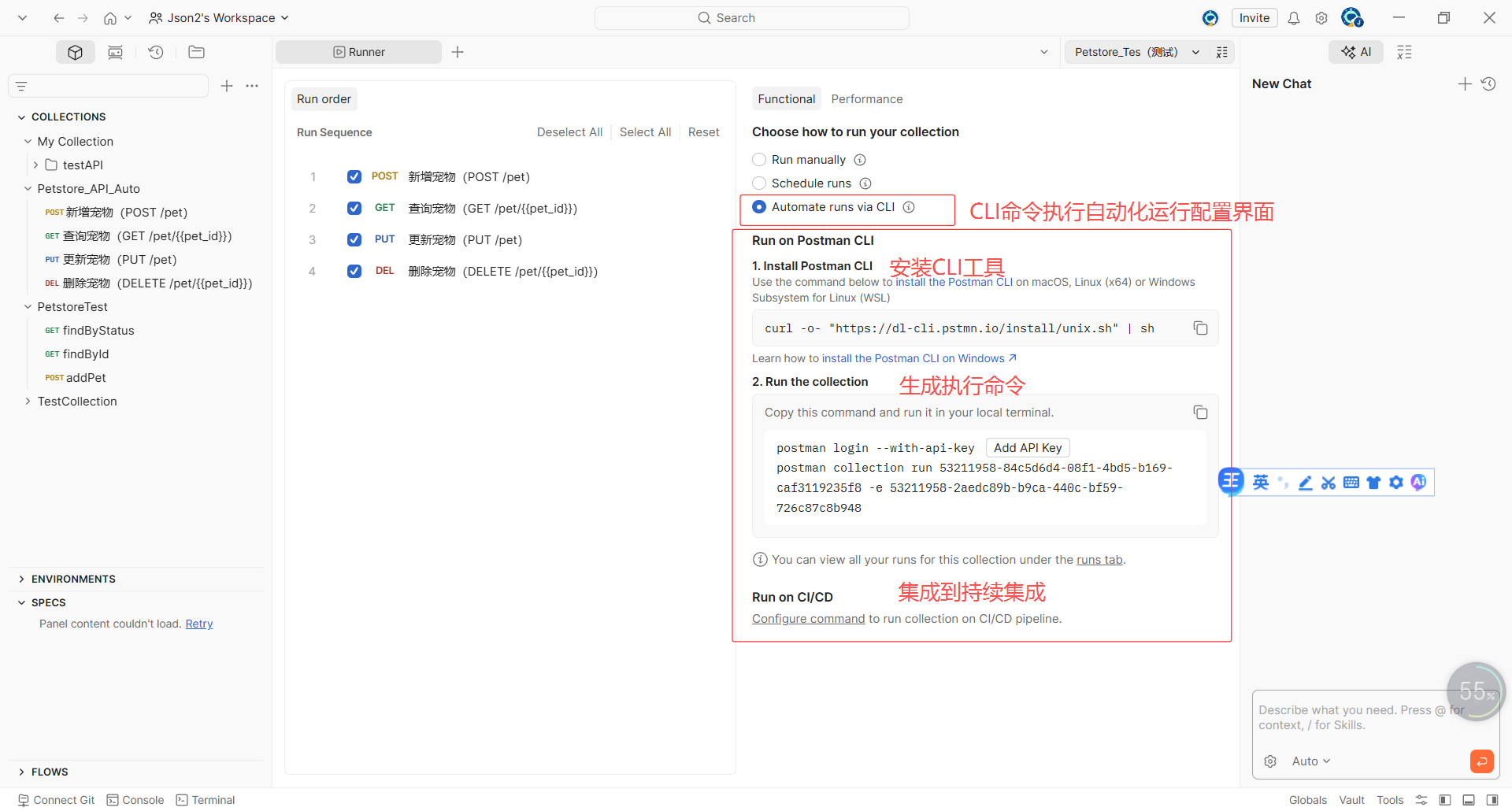Image resolution: width=1512 pixels, height=811 pixels.
Task: Open chat history icon
Action: [x=1488, y=83]
